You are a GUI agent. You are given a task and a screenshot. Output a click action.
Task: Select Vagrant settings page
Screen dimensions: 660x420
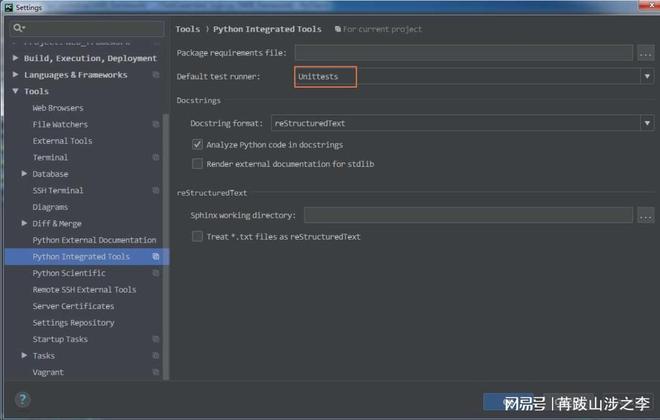coord(48,372)
